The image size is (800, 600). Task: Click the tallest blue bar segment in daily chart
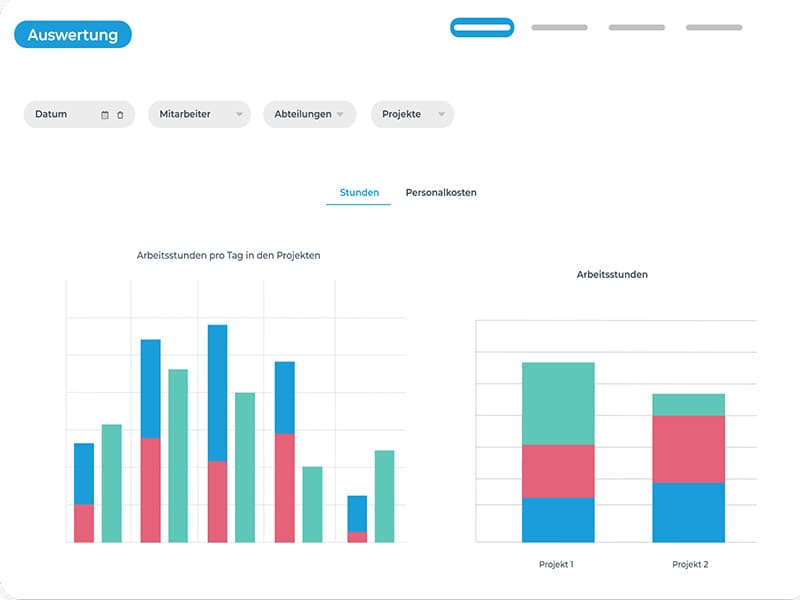[x=217, y=393]
